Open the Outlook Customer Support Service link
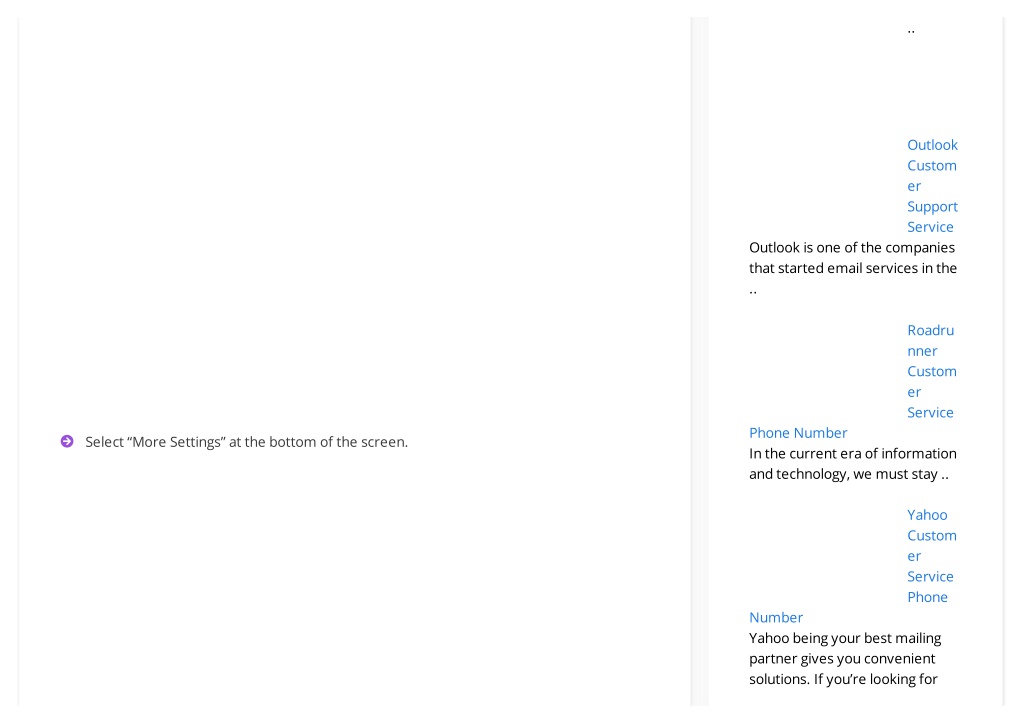The image size is (1024, 723). point(932,185)
